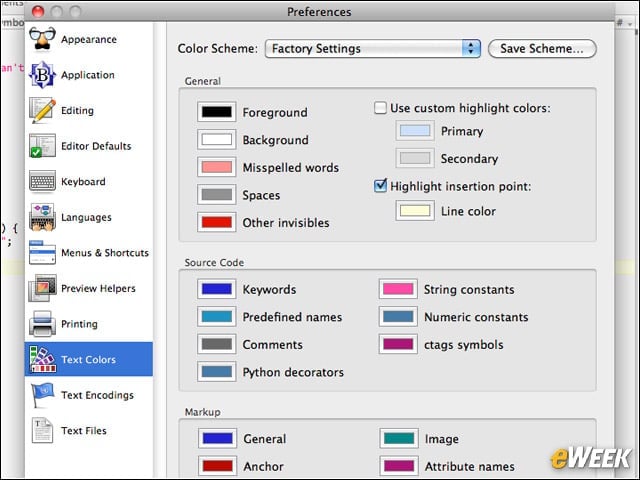Image resolution: width=640 pixels, height=480 pixels.
Task: Select Editor Defaults in the sidebar
Action: (96, 146)
